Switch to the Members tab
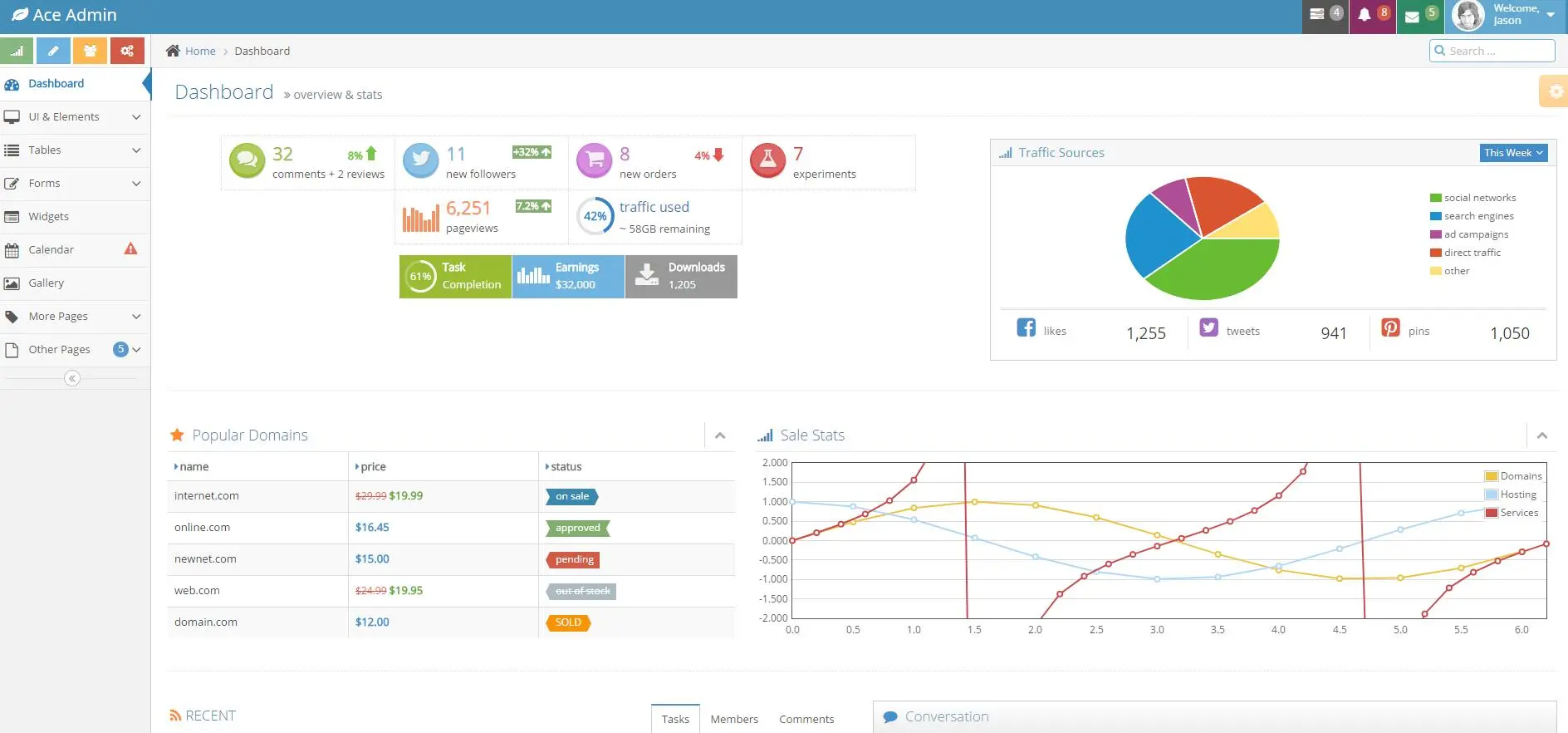The height and width of the screenshot is (733, 1568). pos(734,719)
